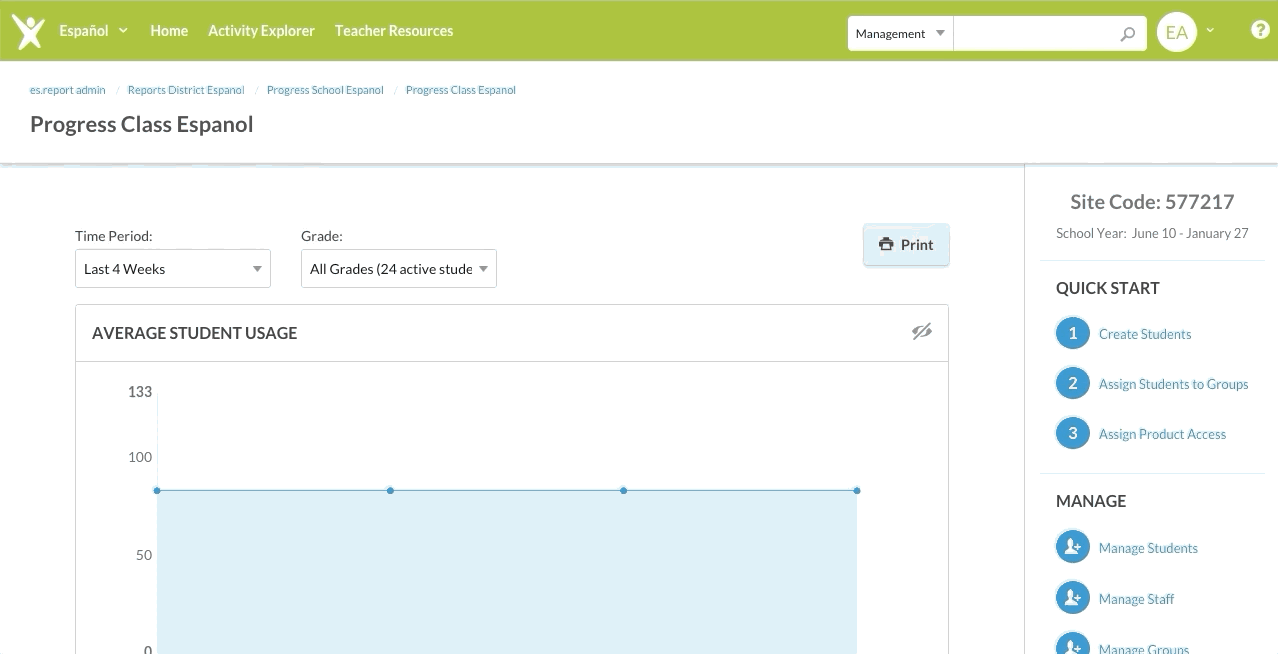
Task: Hide the Average Student Usage panel
Action: click(921, 332)
